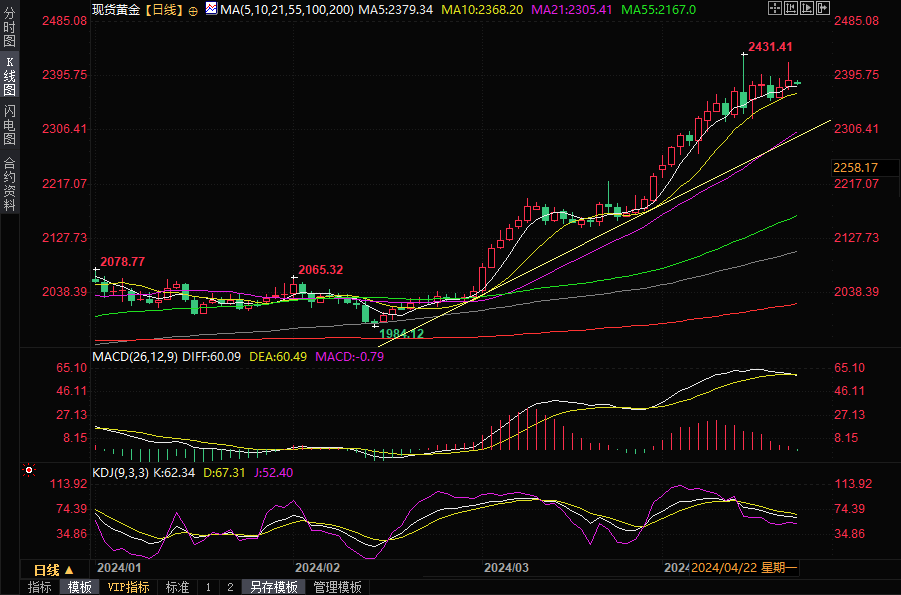Click the circled plus icon beside 日线

pos(193,10)
